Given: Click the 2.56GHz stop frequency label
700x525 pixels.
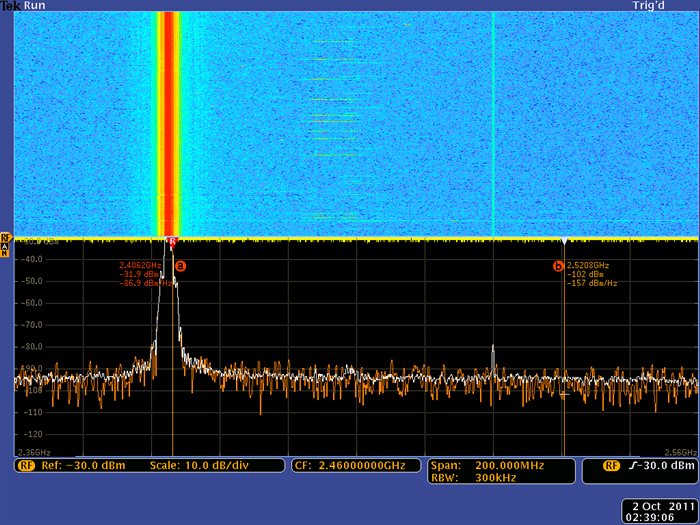Looking at the screenshot, I should (681, 452).
